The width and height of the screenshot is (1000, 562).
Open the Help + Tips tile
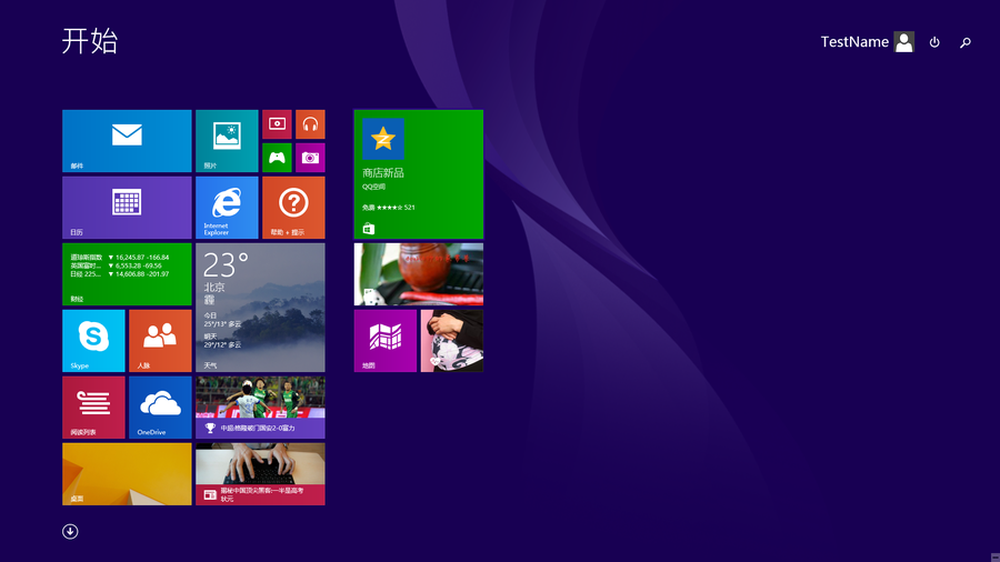coord(293,208)
